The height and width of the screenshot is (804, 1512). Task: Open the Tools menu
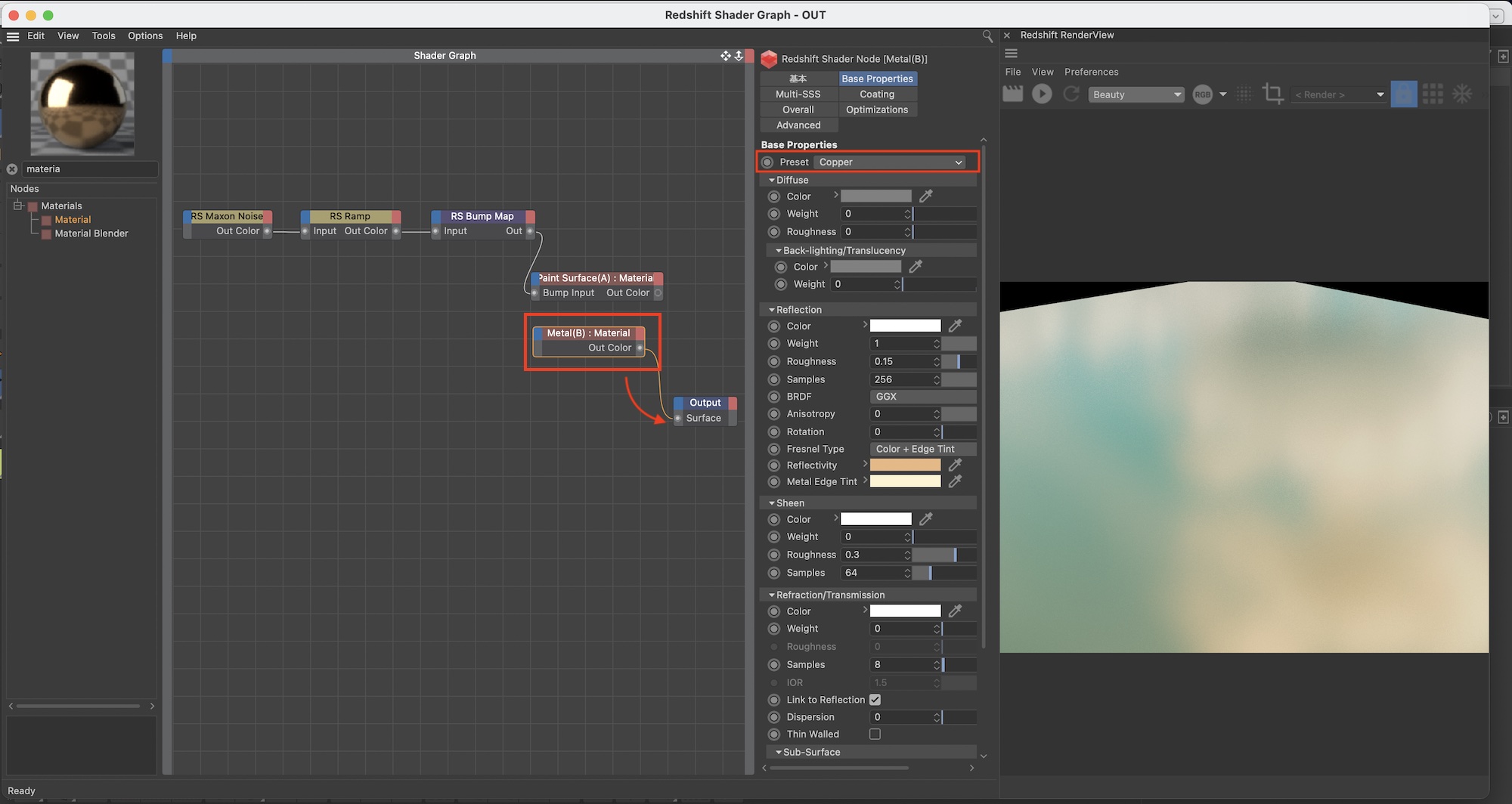pyautogui.click(x=104, y=36)
